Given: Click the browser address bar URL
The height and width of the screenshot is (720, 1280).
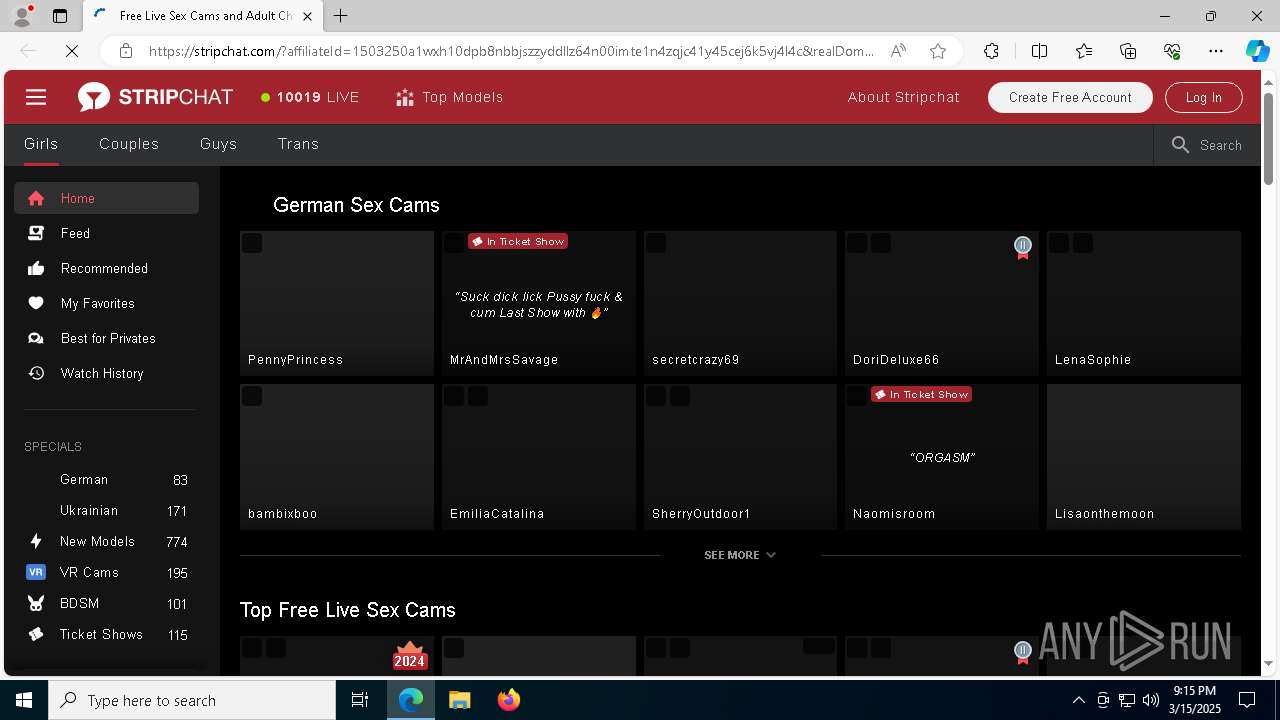Looking at the screenshot, I should click(511, 51).
